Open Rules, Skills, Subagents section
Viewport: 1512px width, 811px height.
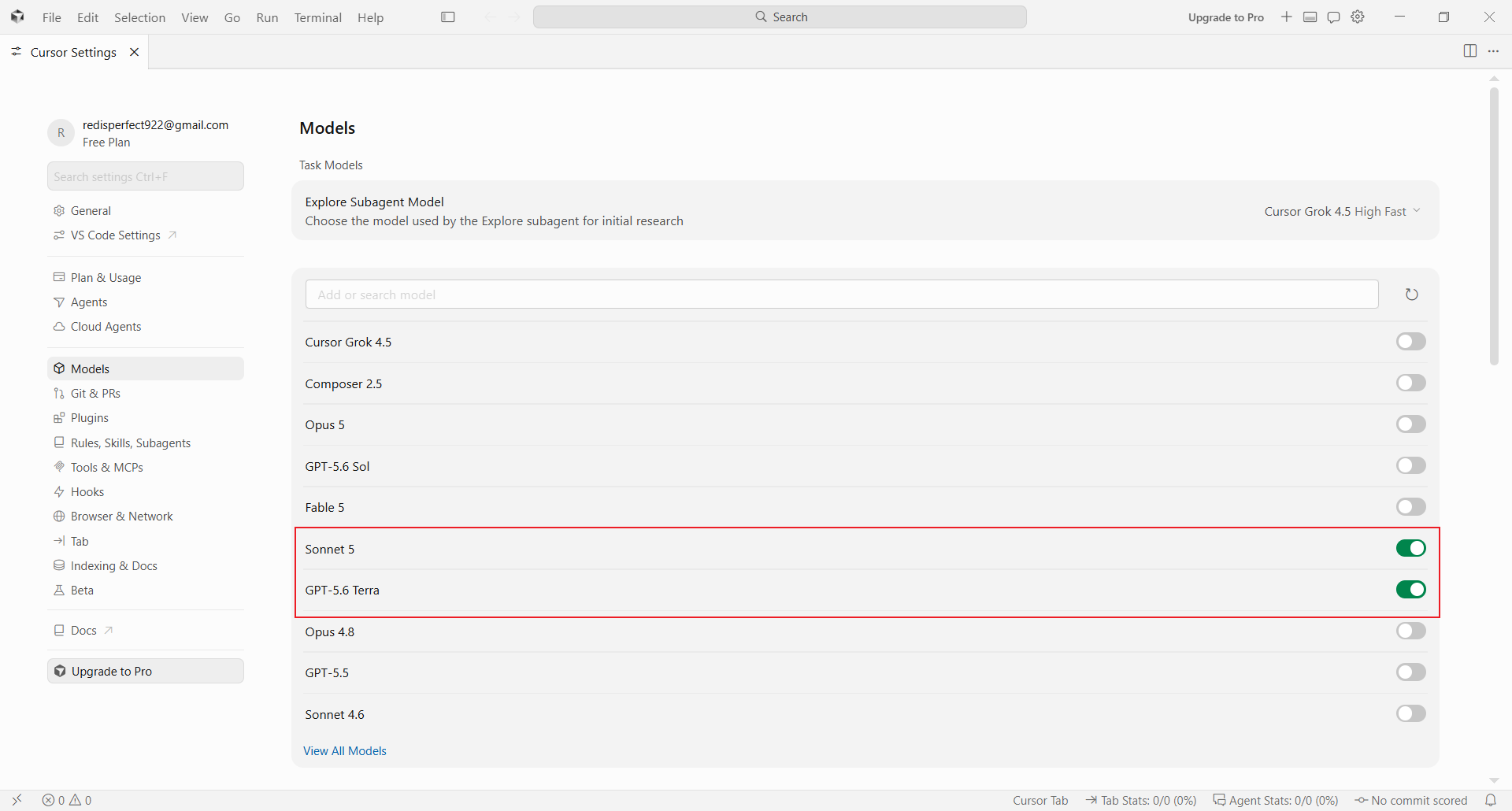146,443
